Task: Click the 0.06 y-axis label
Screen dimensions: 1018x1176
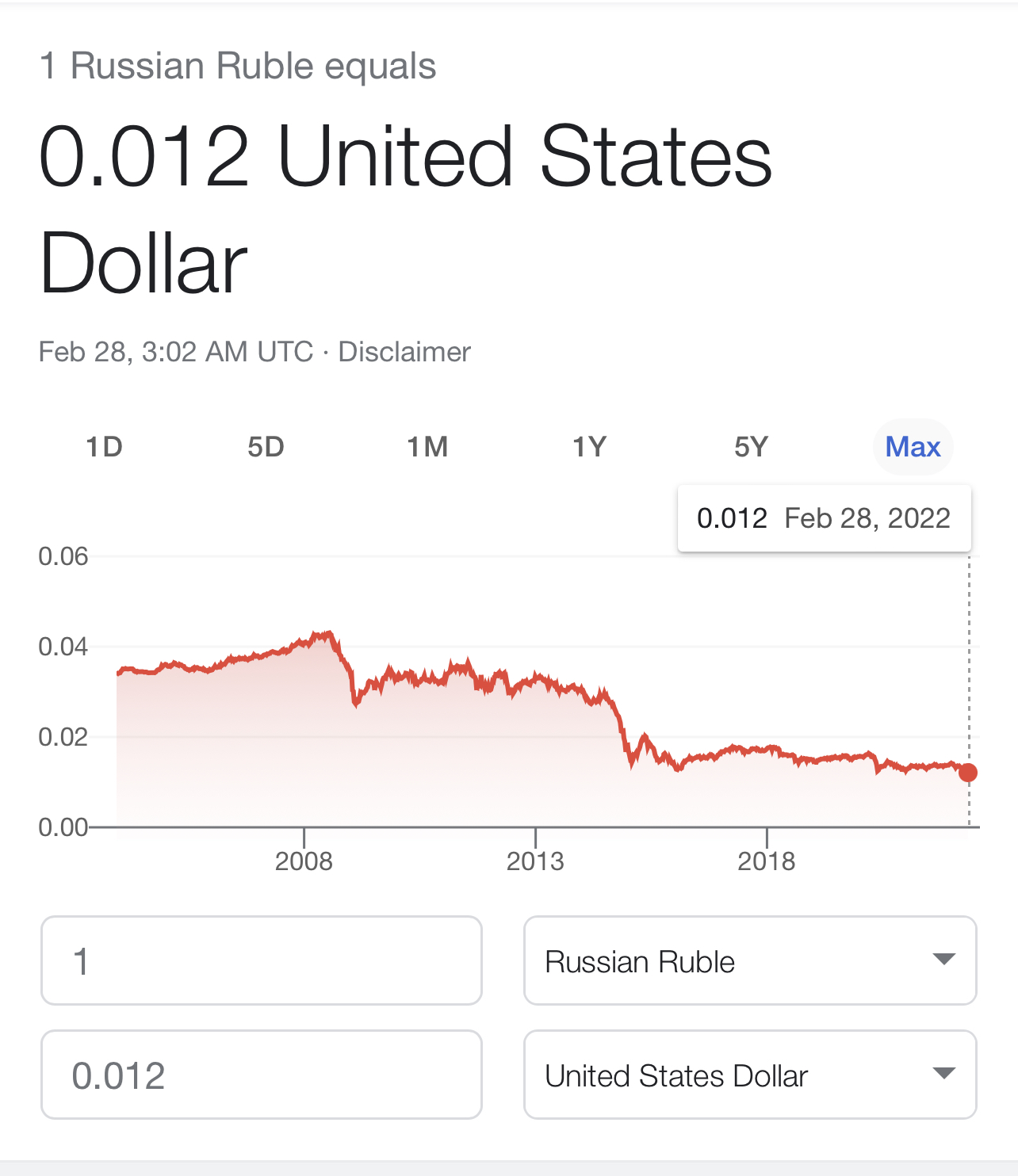Action: click(63, 556)
